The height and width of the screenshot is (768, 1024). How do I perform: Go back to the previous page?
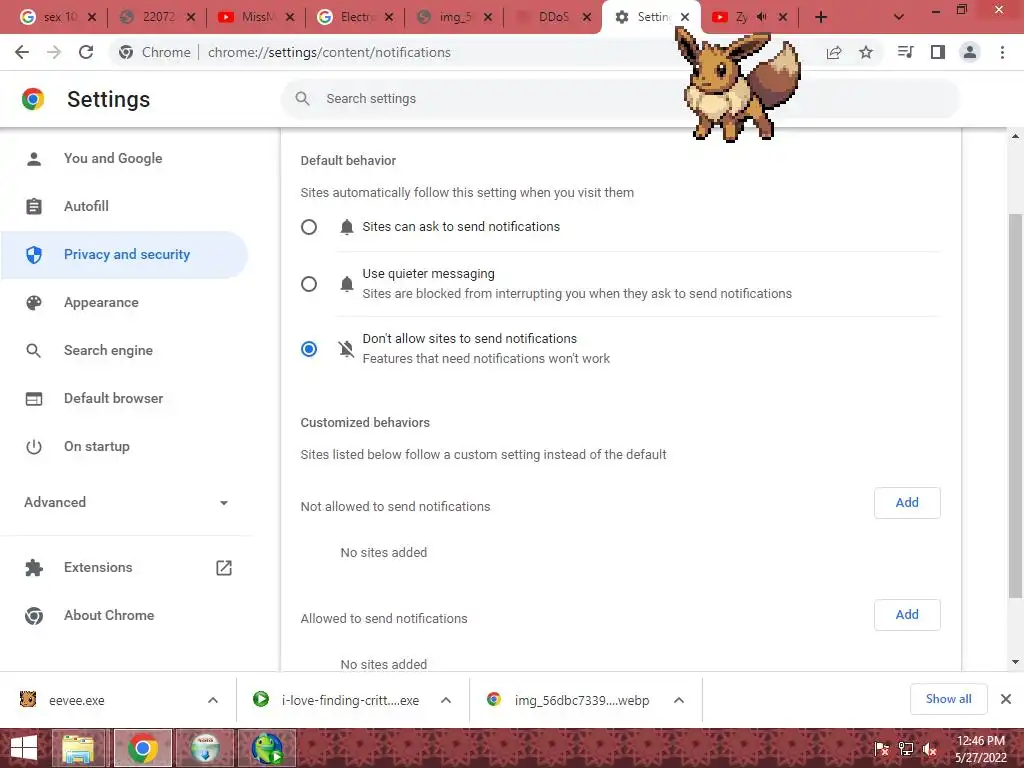(x=22, y=52)
